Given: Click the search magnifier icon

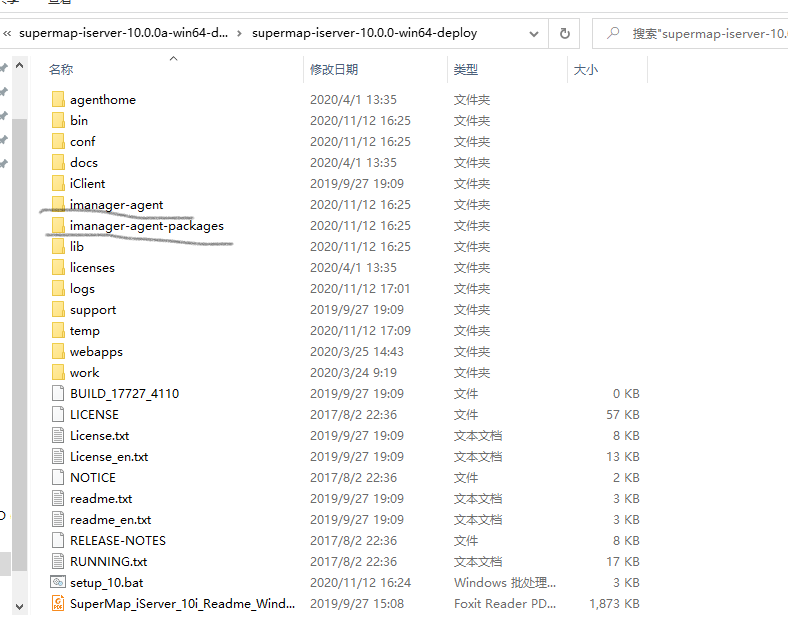Looking at the screenshot, I should point(613,33).
